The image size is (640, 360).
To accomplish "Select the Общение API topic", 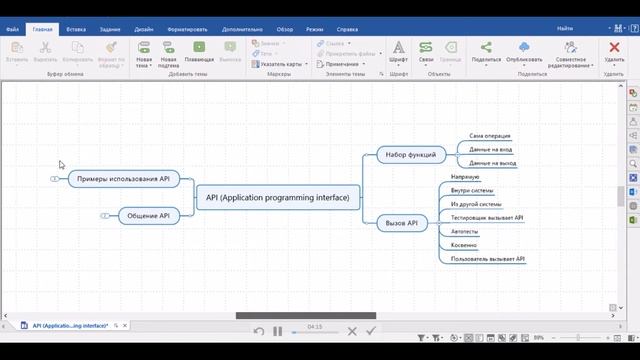I will (149, 216).
